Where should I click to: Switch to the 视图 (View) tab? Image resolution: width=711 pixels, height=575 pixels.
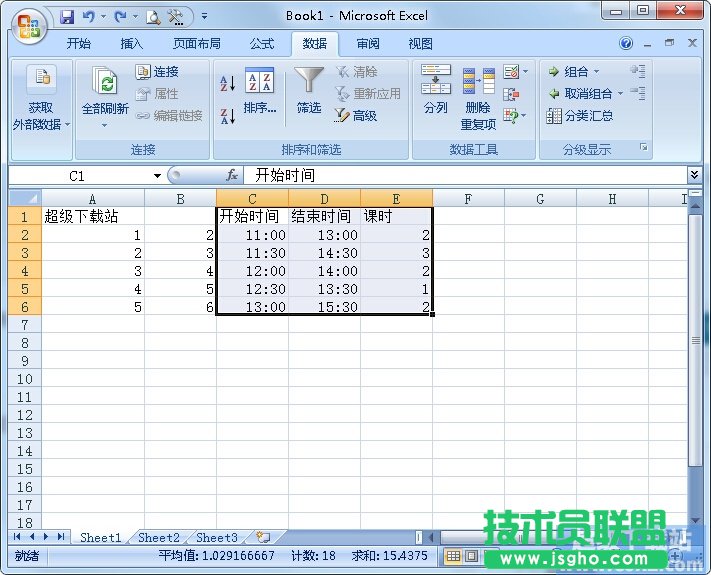(x=420, y=44)
